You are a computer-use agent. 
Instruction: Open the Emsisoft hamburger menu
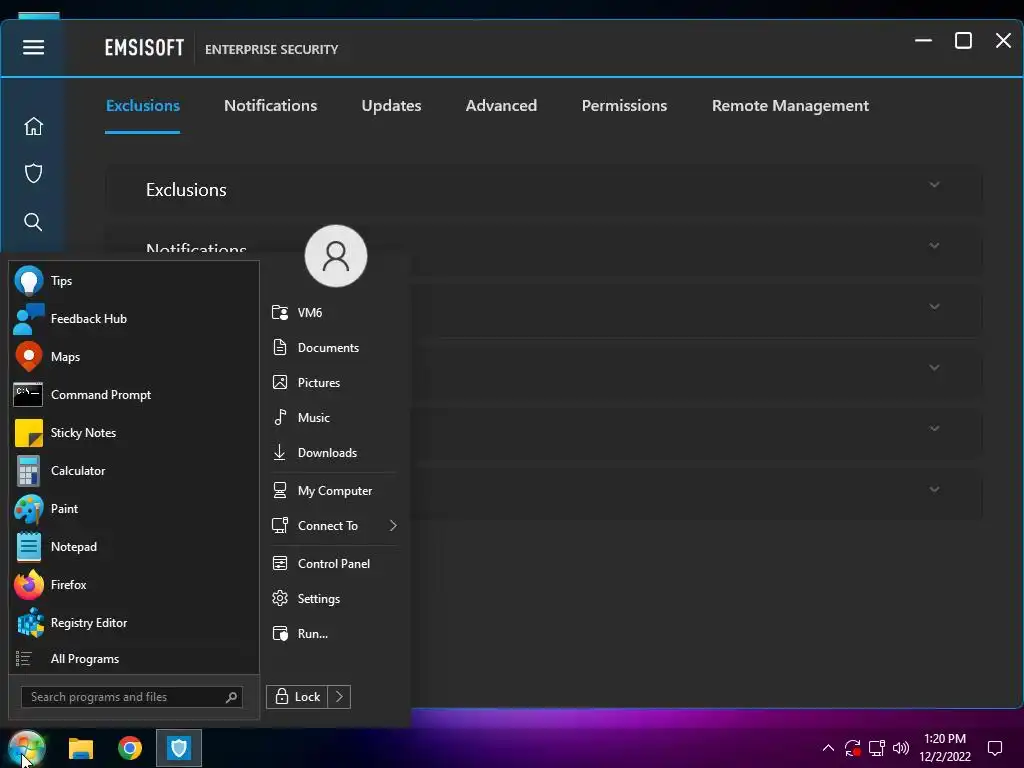coord(33,47)
